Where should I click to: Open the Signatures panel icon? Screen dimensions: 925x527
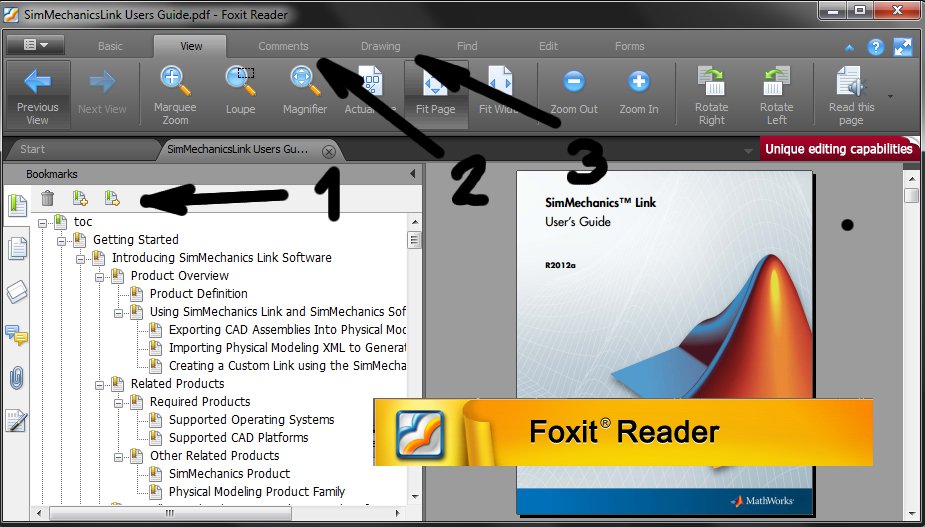pos(16,421)
